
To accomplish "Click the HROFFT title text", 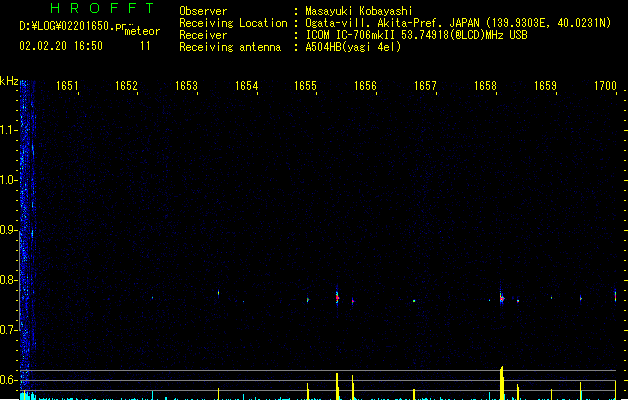I will 103,8.
